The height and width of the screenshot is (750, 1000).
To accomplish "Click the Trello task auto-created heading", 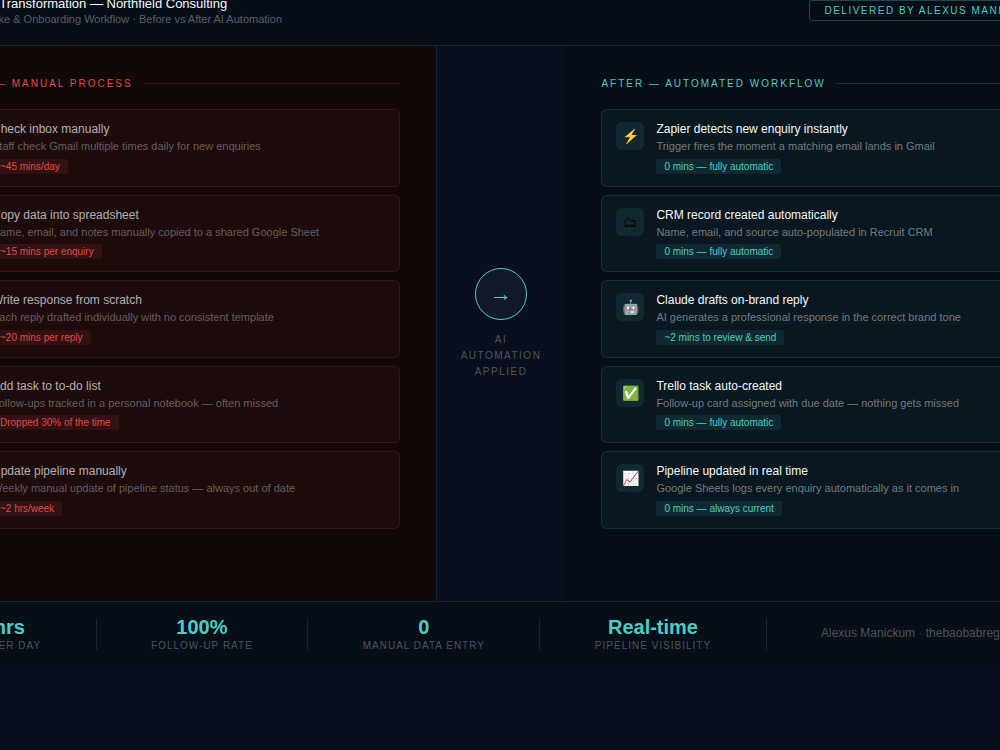I will point(719,386).
